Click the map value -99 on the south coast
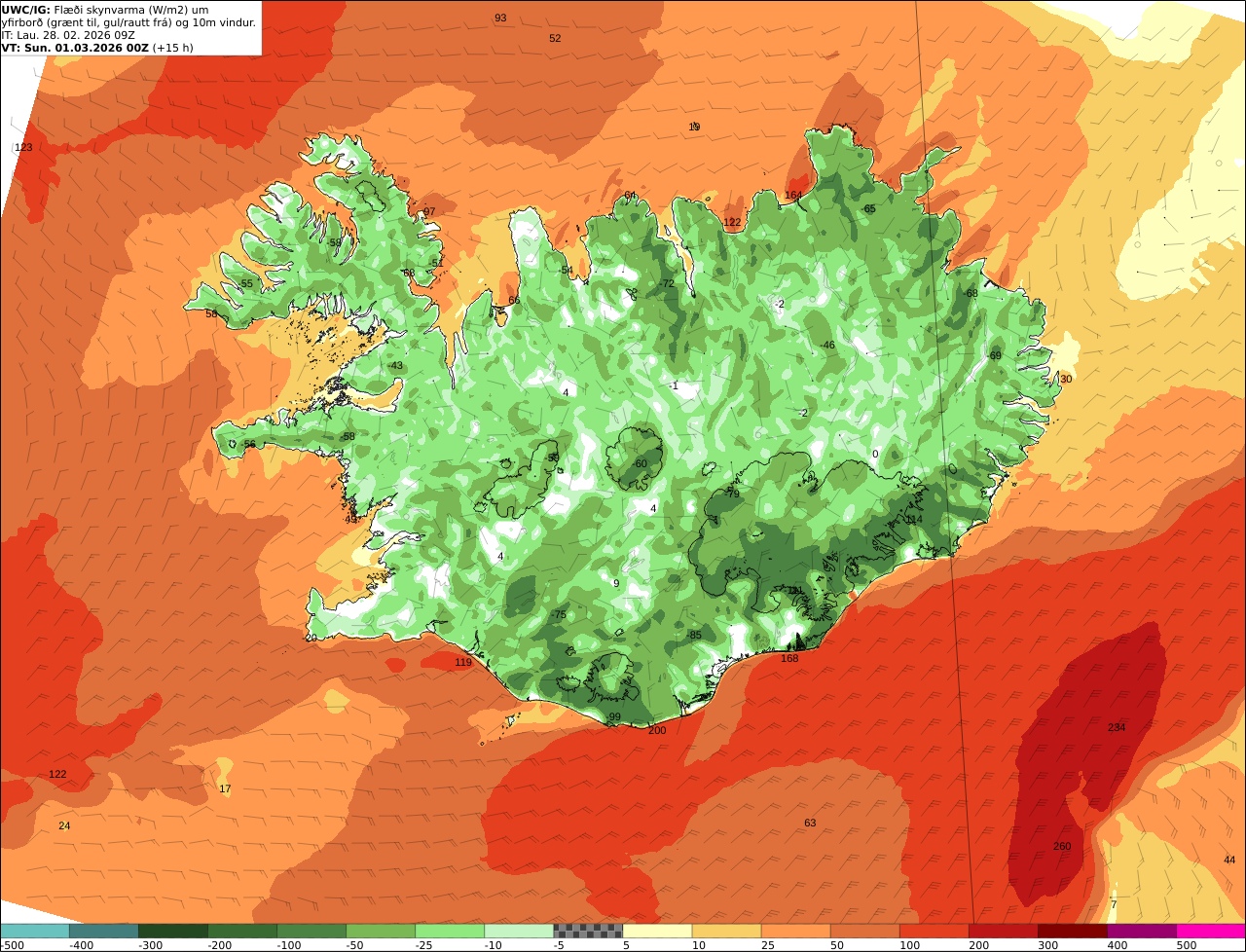1246x952 pixels. [612, 716]
